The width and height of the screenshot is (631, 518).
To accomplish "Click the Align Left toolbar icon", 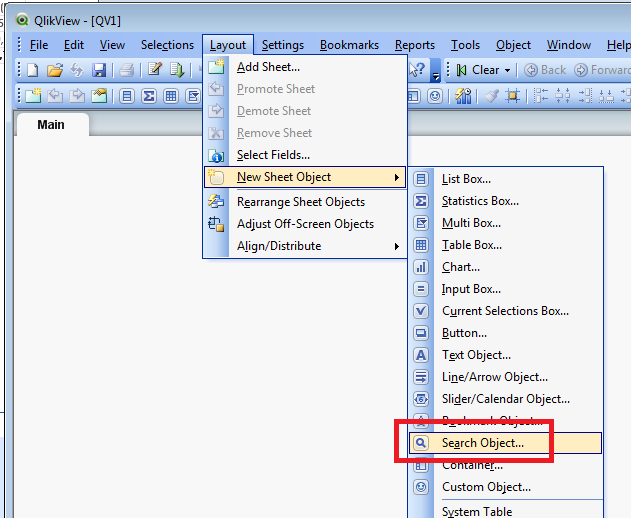I will [x=541, y=96].
